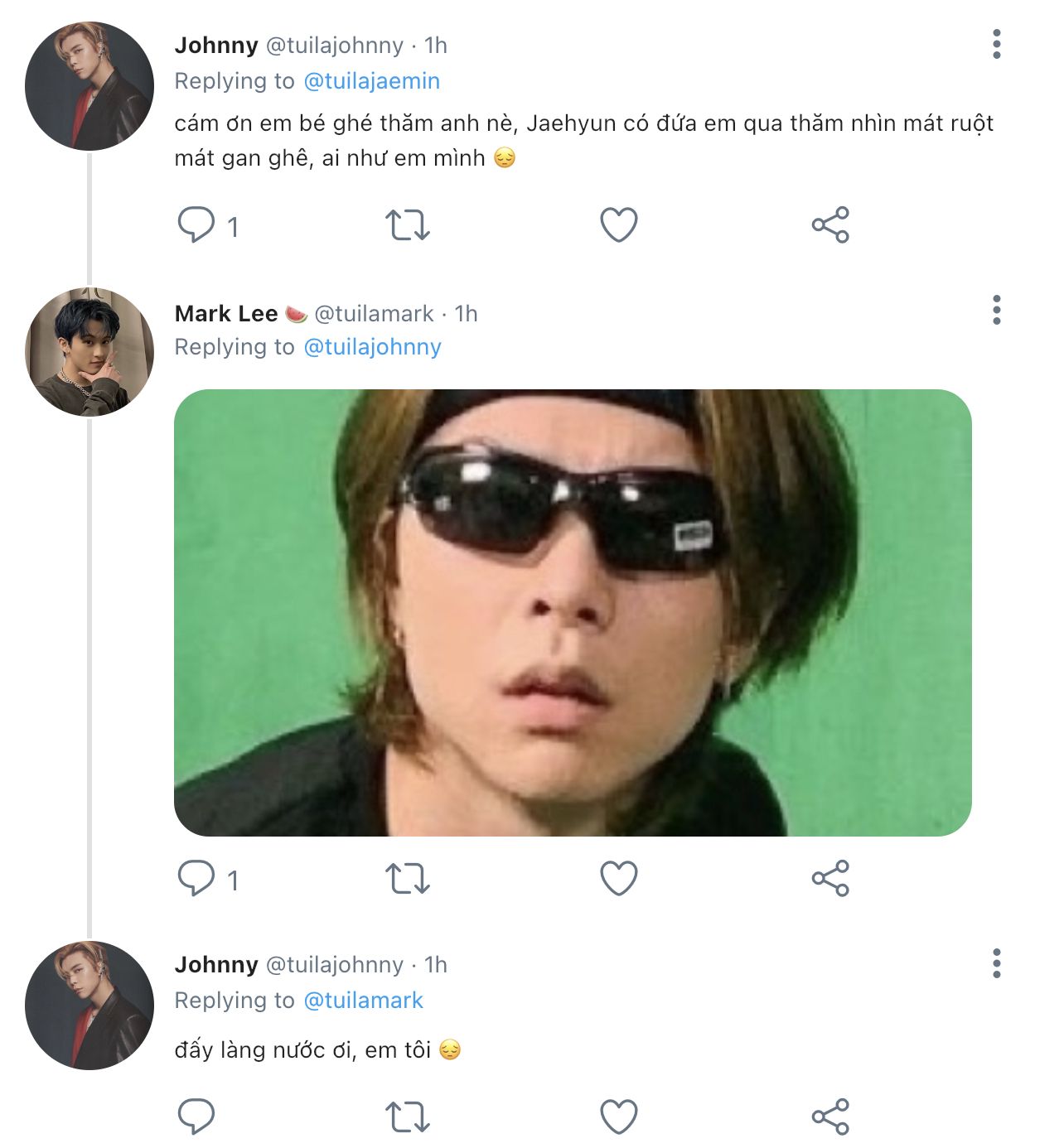
Task: Open more options on Johnny's last tweet
Action: (x=996, y=963)
